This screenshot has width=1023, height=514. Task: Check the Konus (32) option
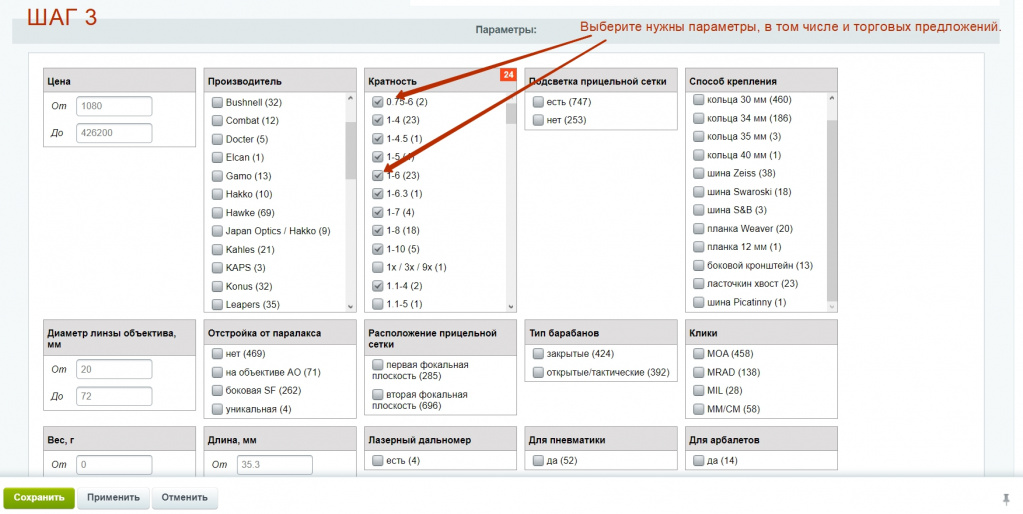217,286
